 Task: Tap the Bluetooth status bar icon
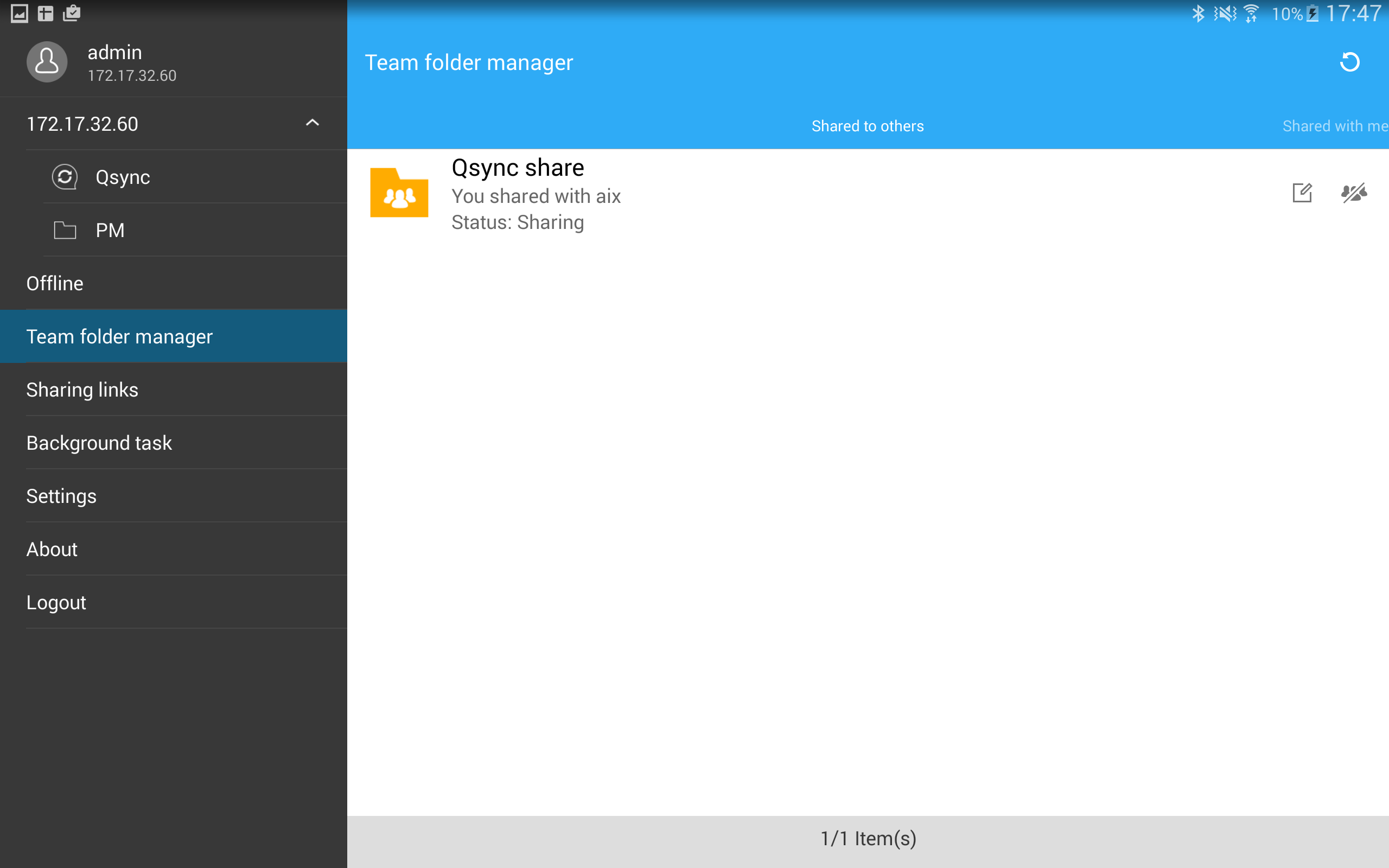(x=1198, y=13)
